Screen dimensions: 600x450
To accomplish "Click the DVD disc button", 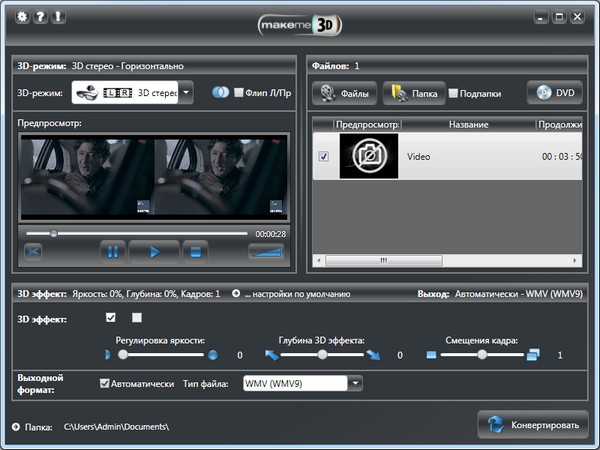I will coord(555,93).
